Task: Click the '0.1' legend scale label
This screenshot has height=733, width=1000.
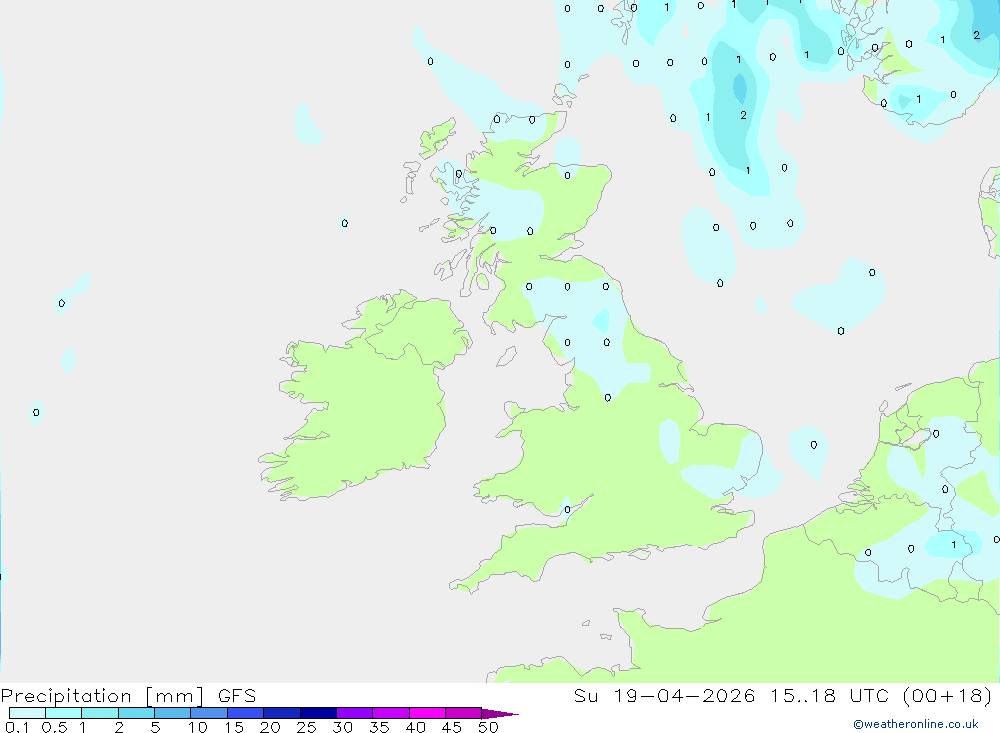Action: (x=17, y=727)
